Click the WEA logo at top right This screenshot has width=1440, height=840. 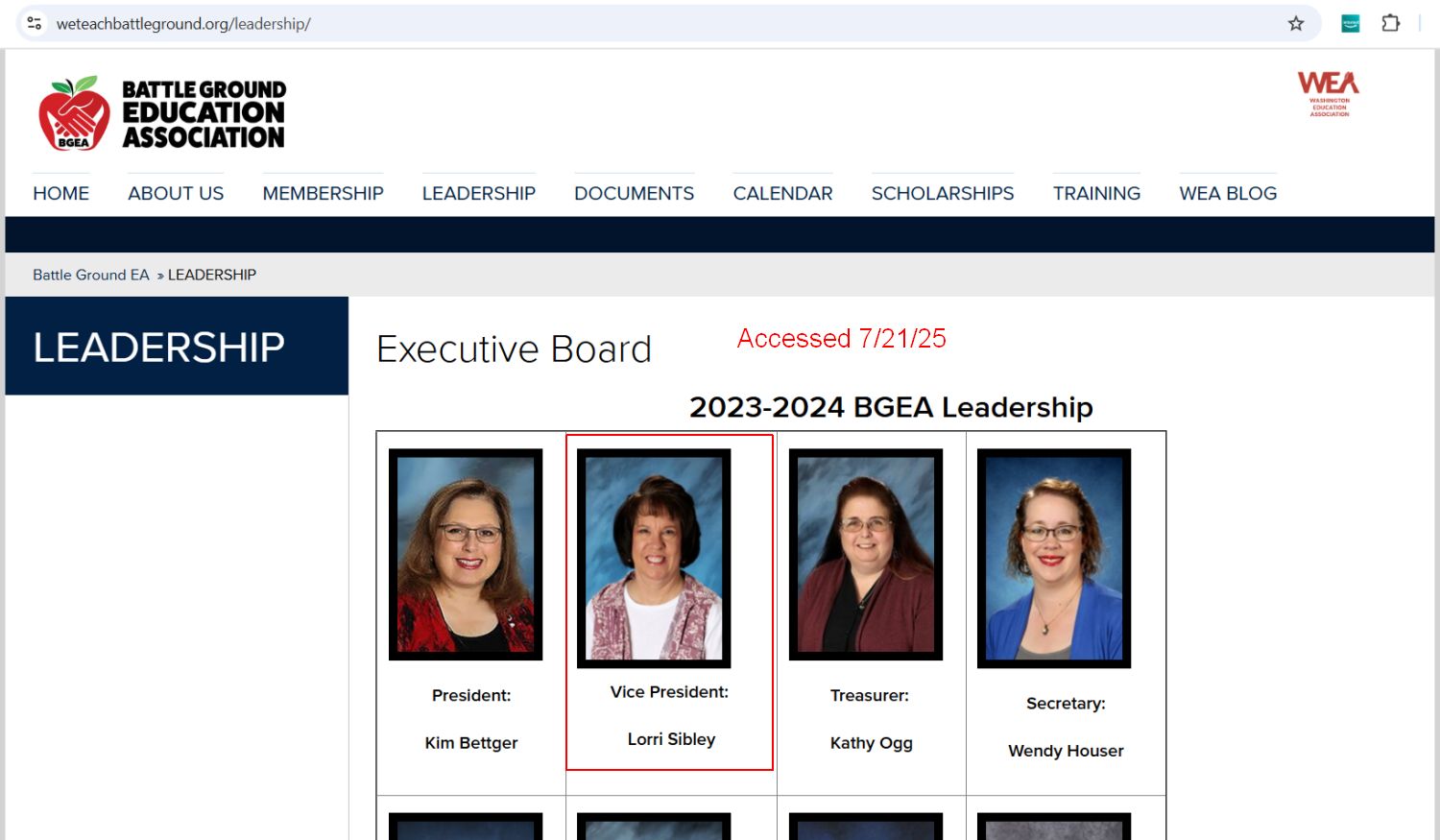(1329, 93)
